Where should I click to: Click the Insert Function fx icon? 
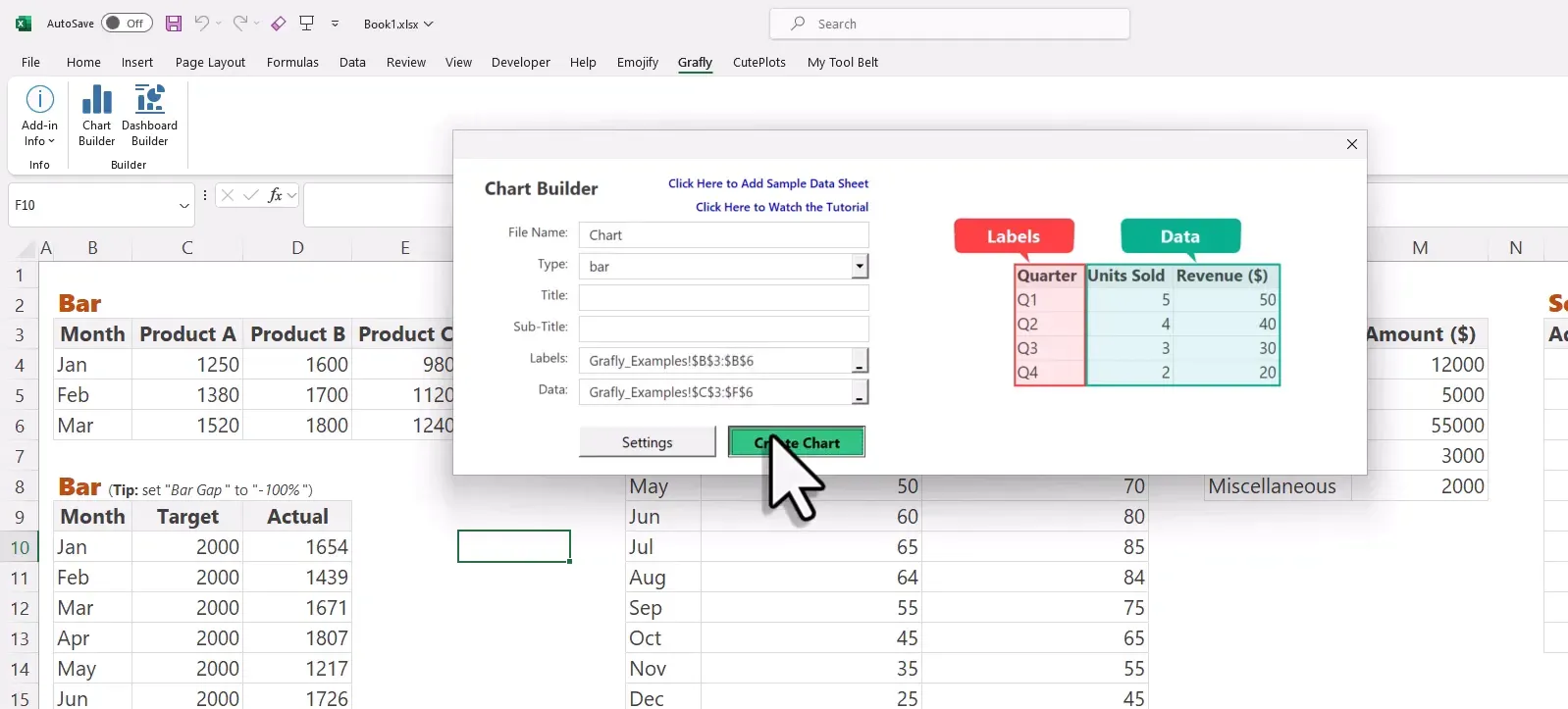276,195
